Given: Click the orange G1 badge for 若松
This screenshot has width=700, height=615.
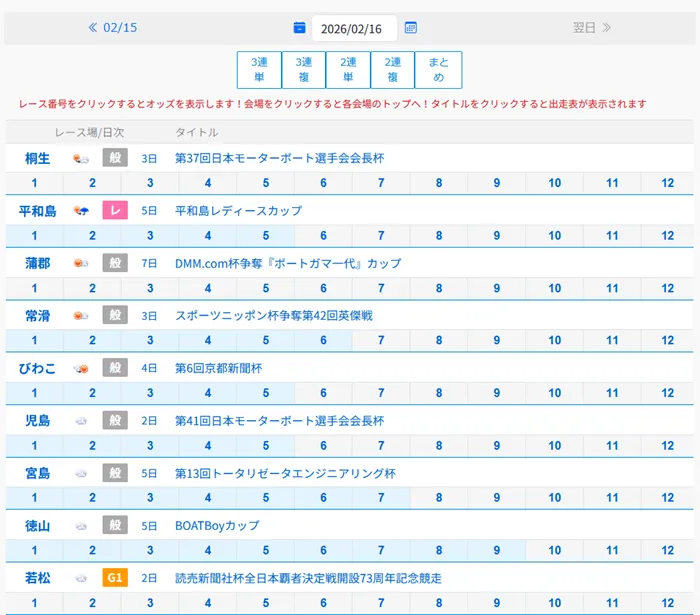Looking at the screenshot, I should [115, 578].
